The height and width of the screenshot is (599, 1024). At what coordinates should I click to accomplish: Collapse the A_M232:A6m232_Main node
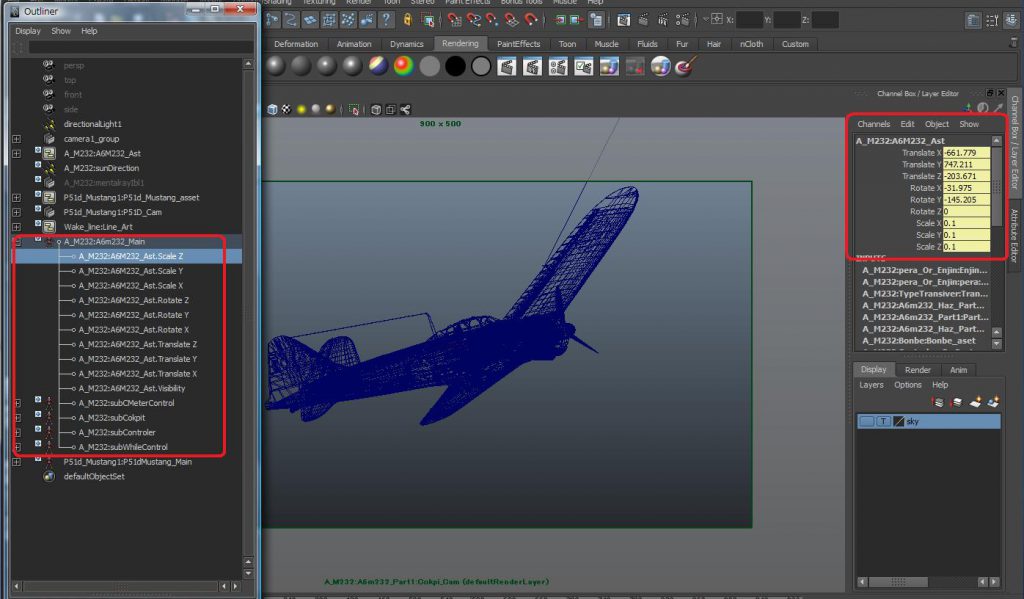pos(17,242)
